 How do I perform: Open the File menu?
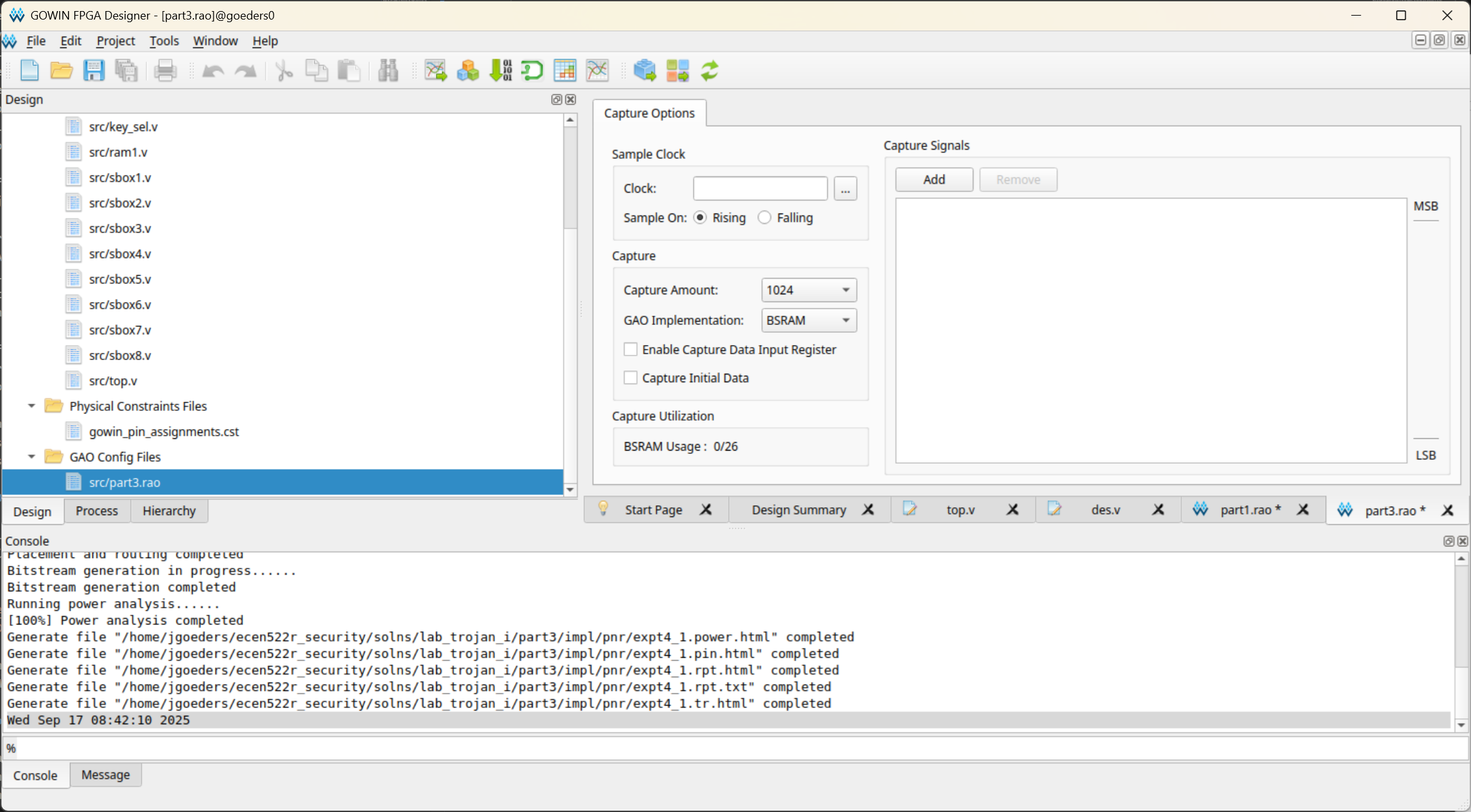[36, 40]
